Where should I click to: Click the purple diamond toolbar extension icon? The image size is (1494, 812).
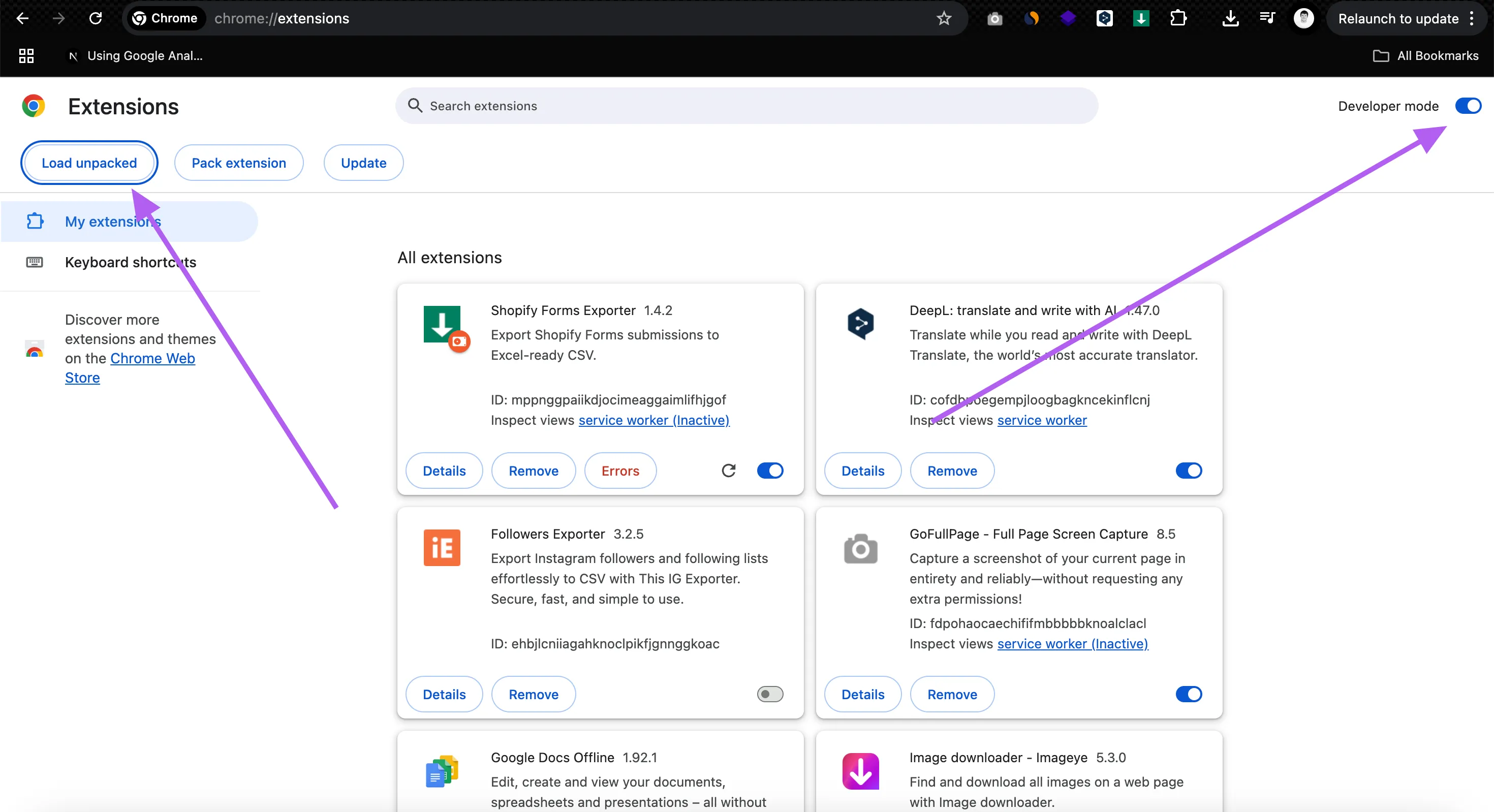click(x=1068, y=19)
